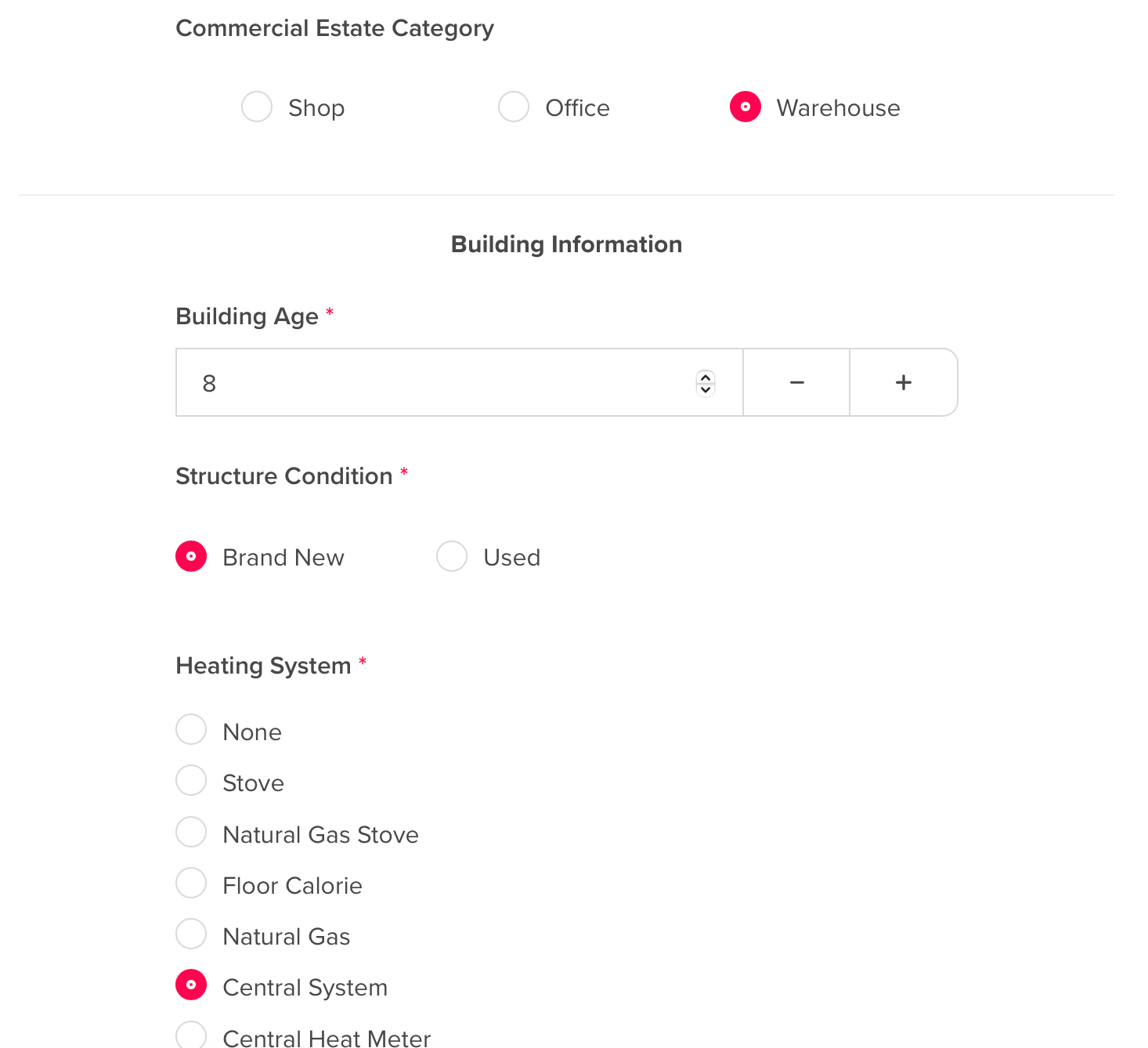Select the Warehouse category option

(x=745, y=107)
